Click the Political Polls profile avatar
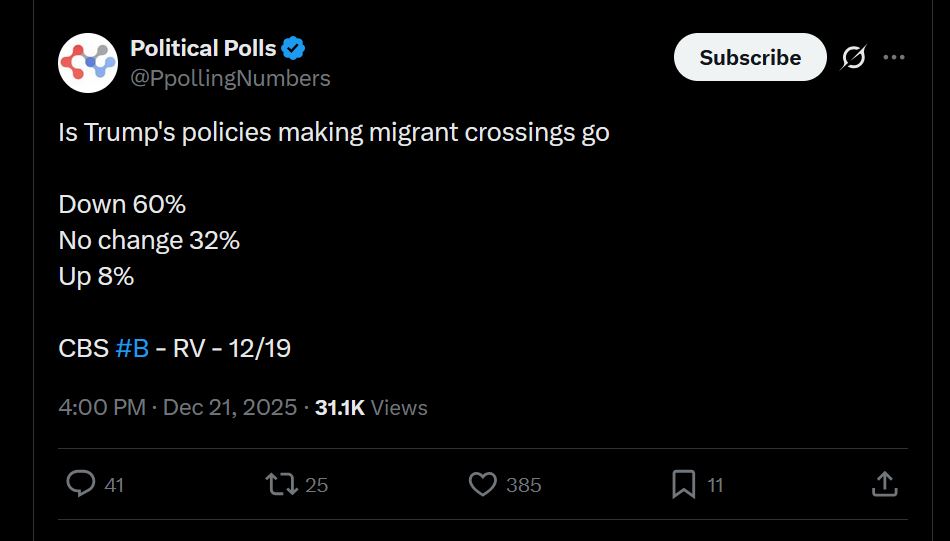The height and width of the screenshot is (541, 950). coord(88,62)
